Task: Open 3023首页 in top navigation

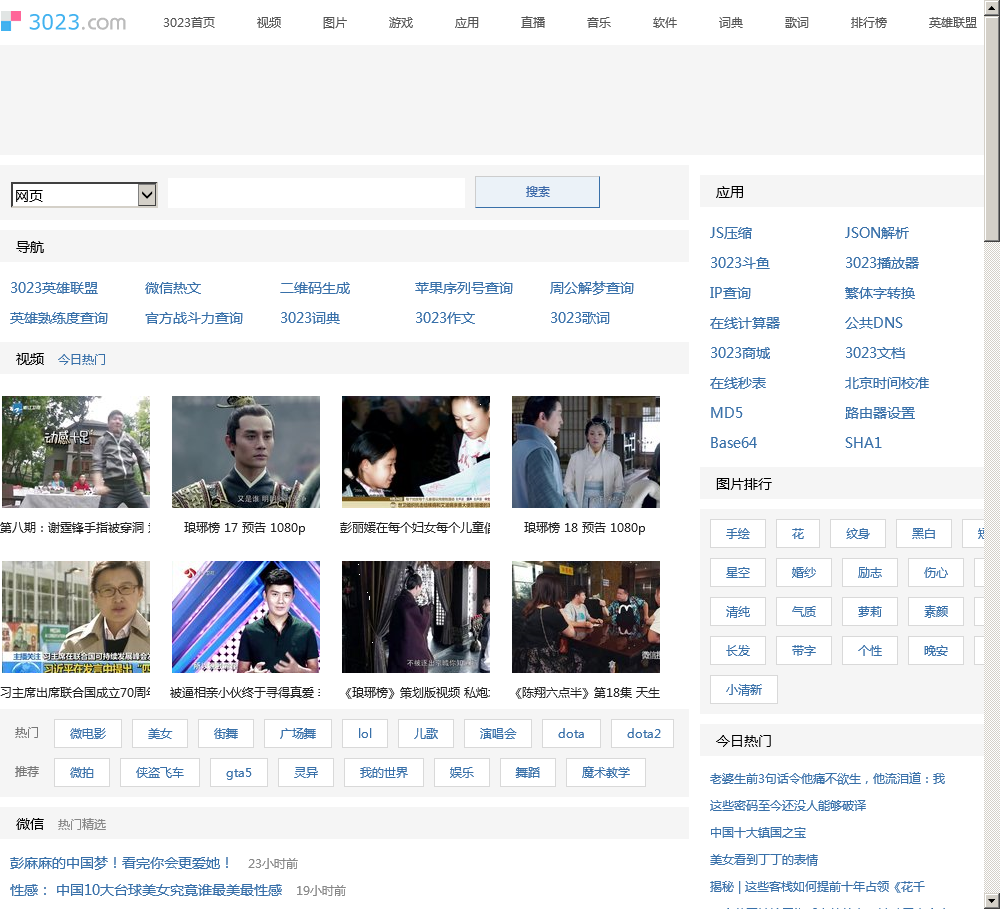Action: point(189,22)
